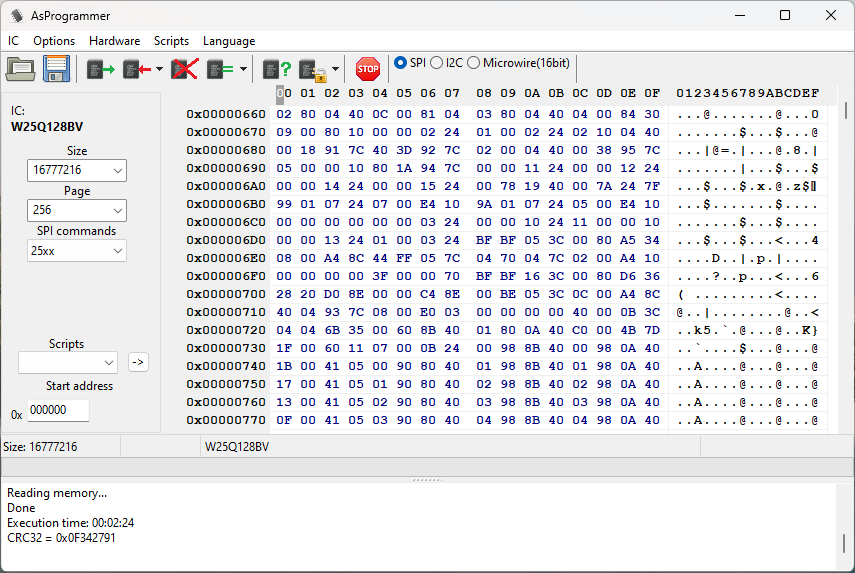This screenshot has height=573, width=855.
Task: Click the Erase IC red cross icon
Action: pos(184,69)
